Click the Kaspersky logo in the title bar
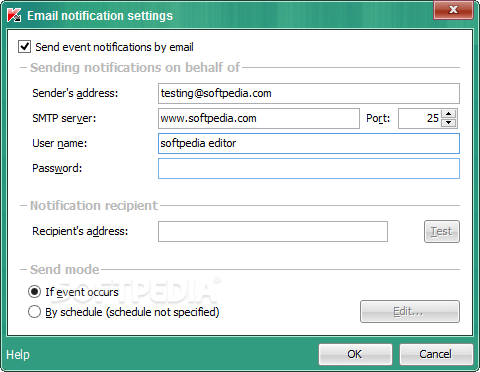480x372 pixels. point(14,15)
